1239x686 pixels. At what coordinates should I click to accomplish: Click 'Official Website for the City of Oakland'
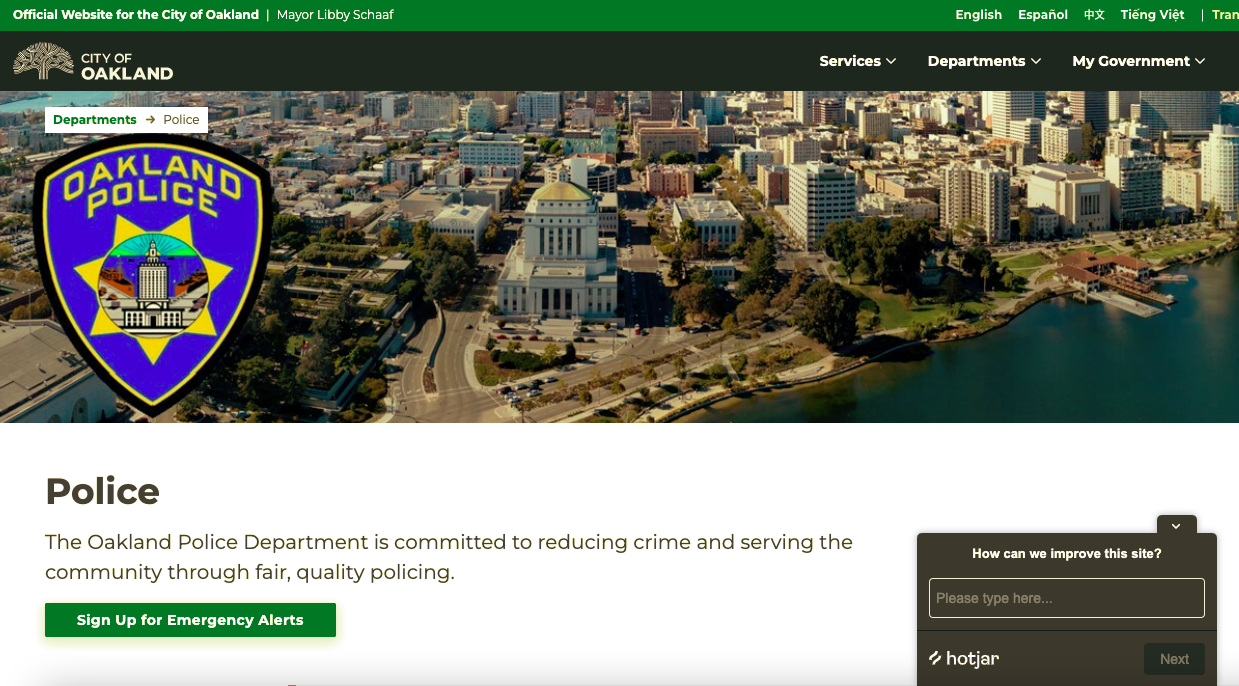(136, 15)
